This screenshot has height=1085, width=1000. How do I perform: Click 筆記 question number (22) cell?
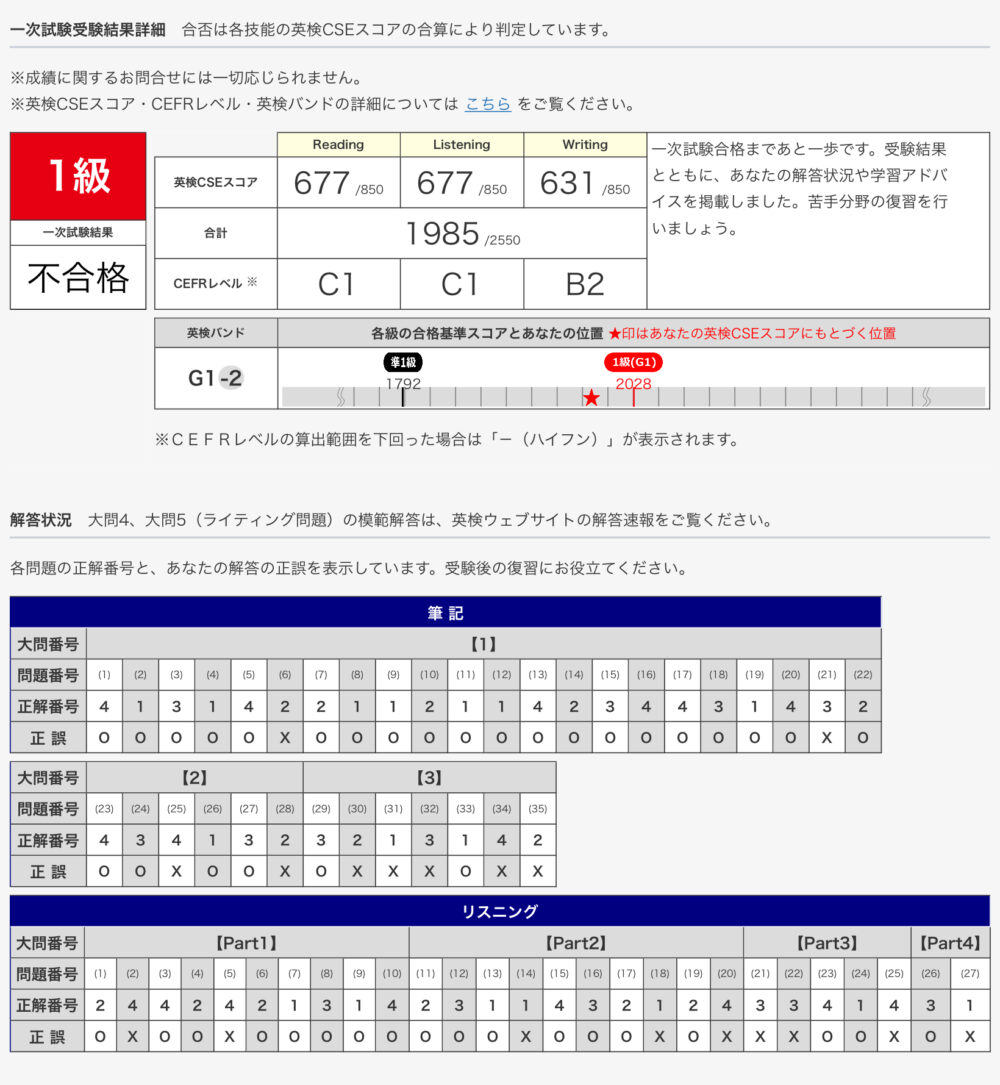pos(863,675)
